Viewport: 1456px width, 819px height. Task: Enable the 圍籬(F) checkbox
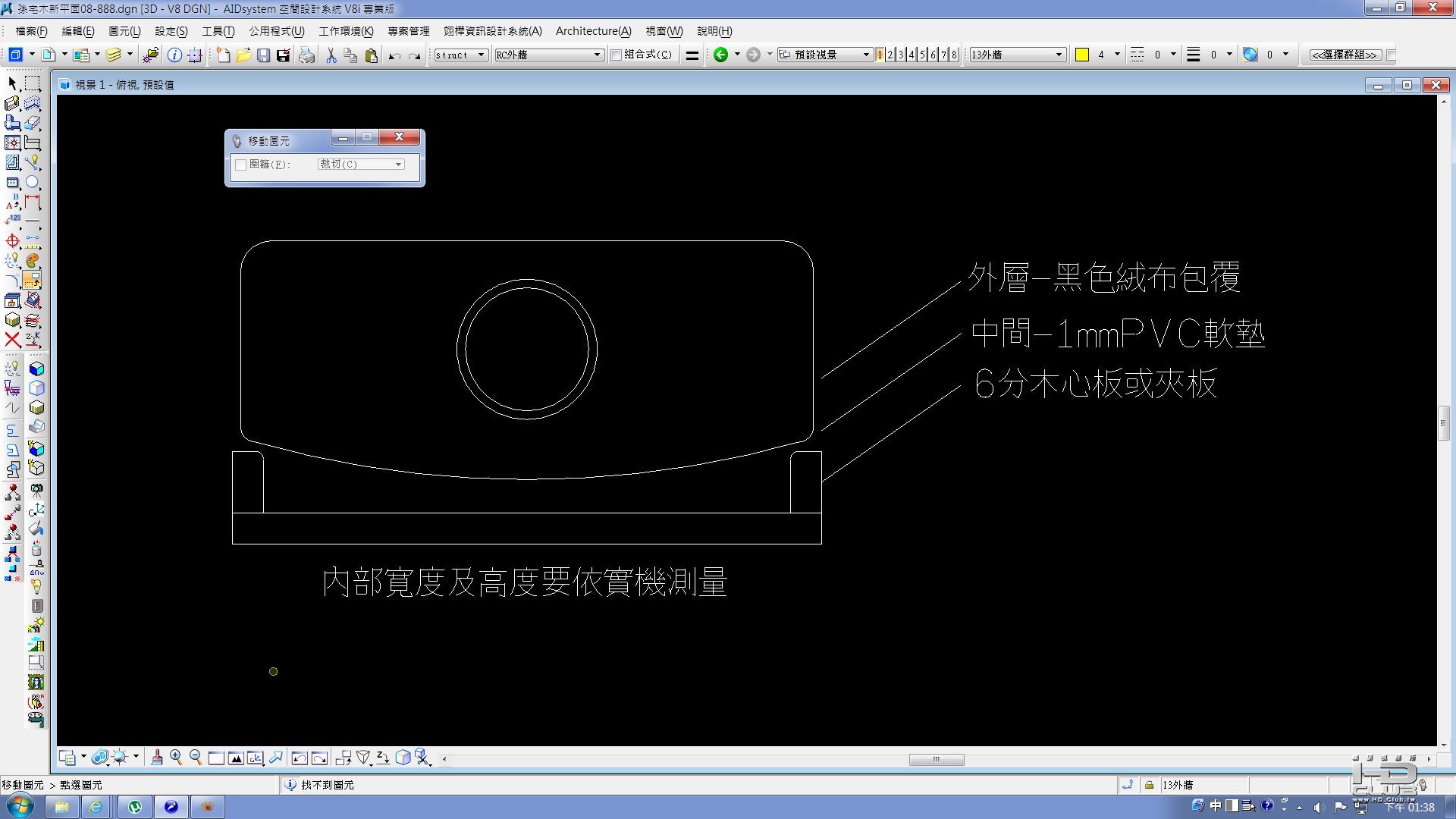(x=241, y=165)
